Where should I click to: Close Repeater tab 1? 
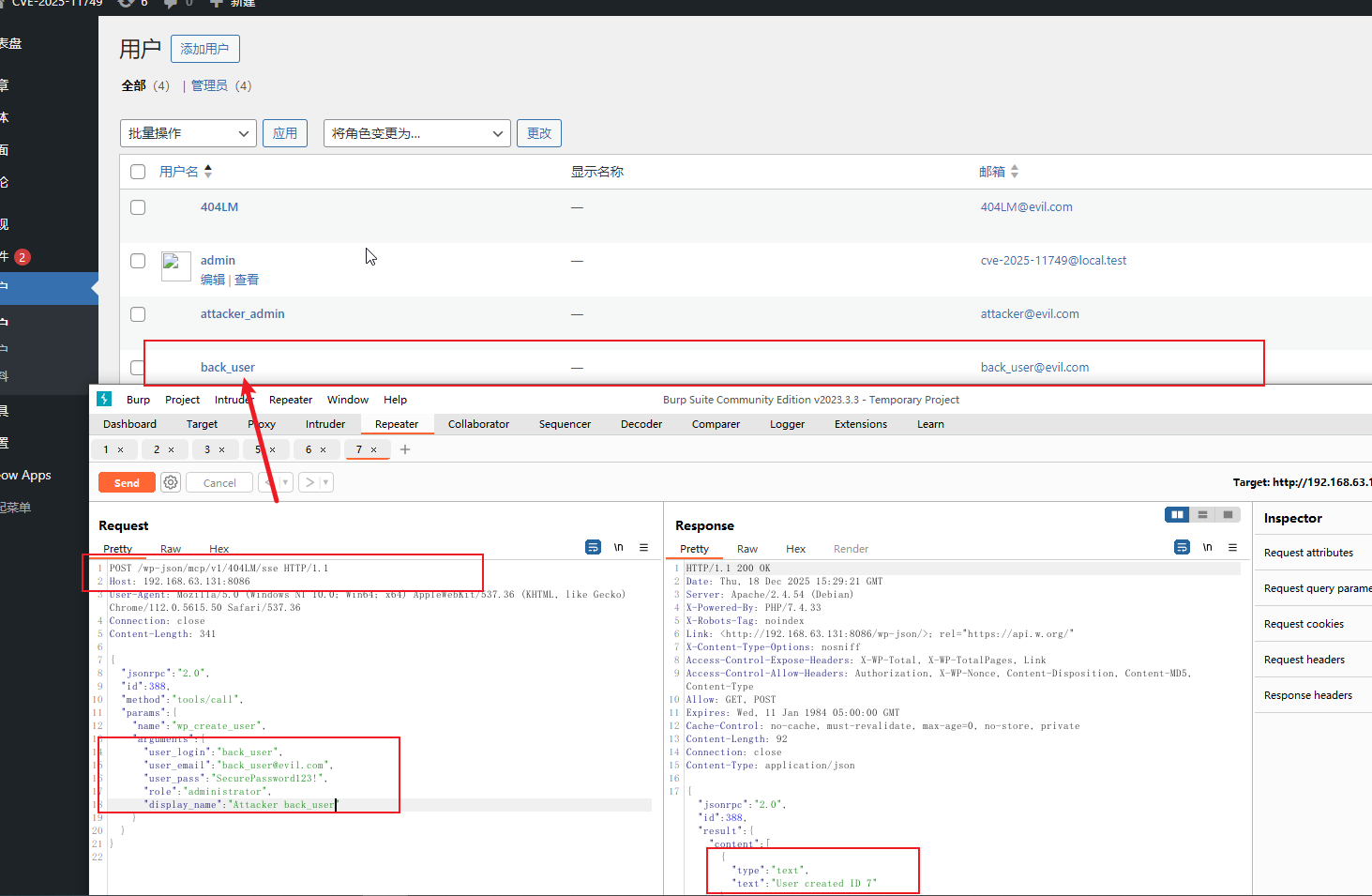click(x=120, y=449)
